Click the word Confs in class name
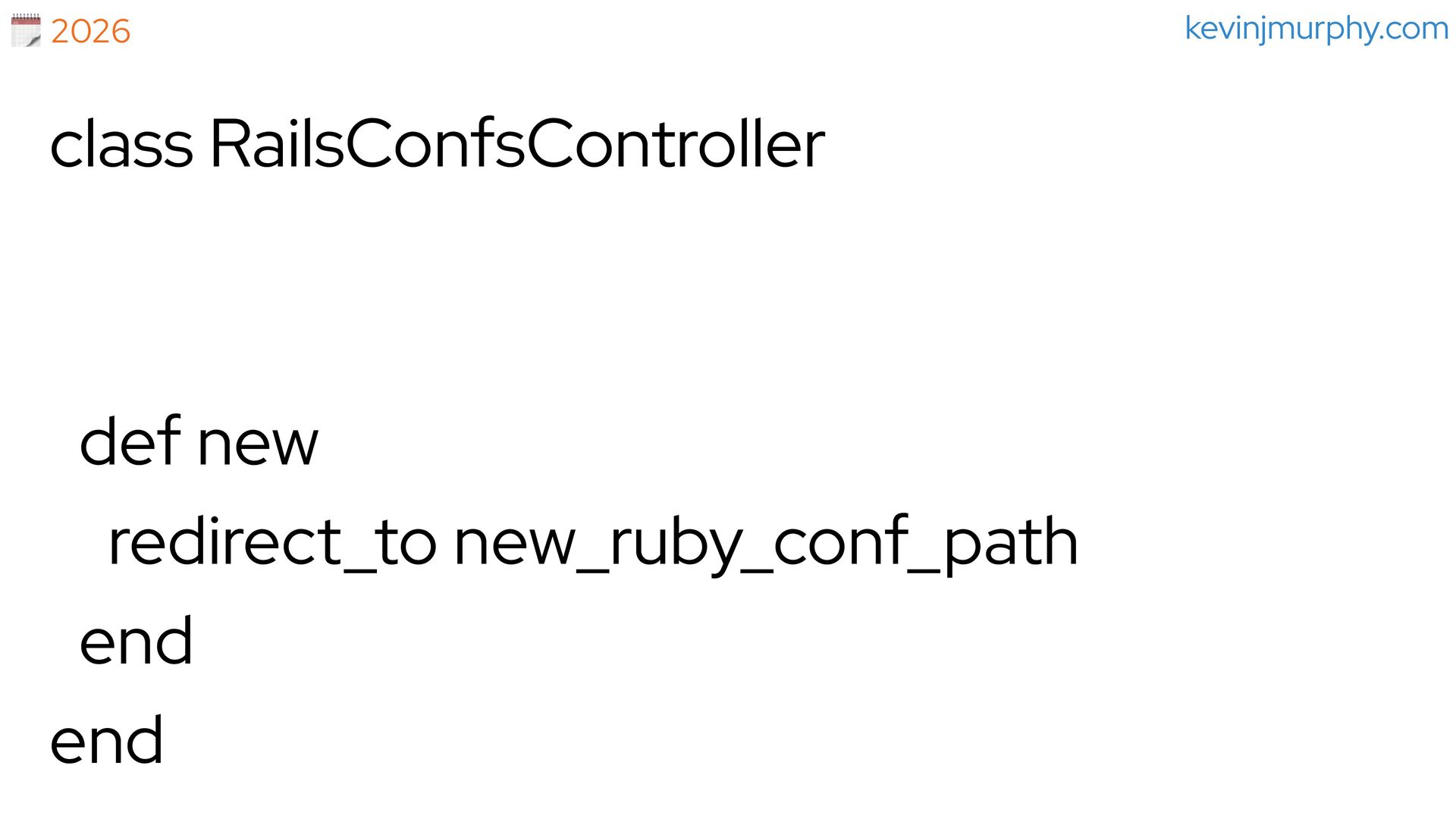 [x=435, y=144]
